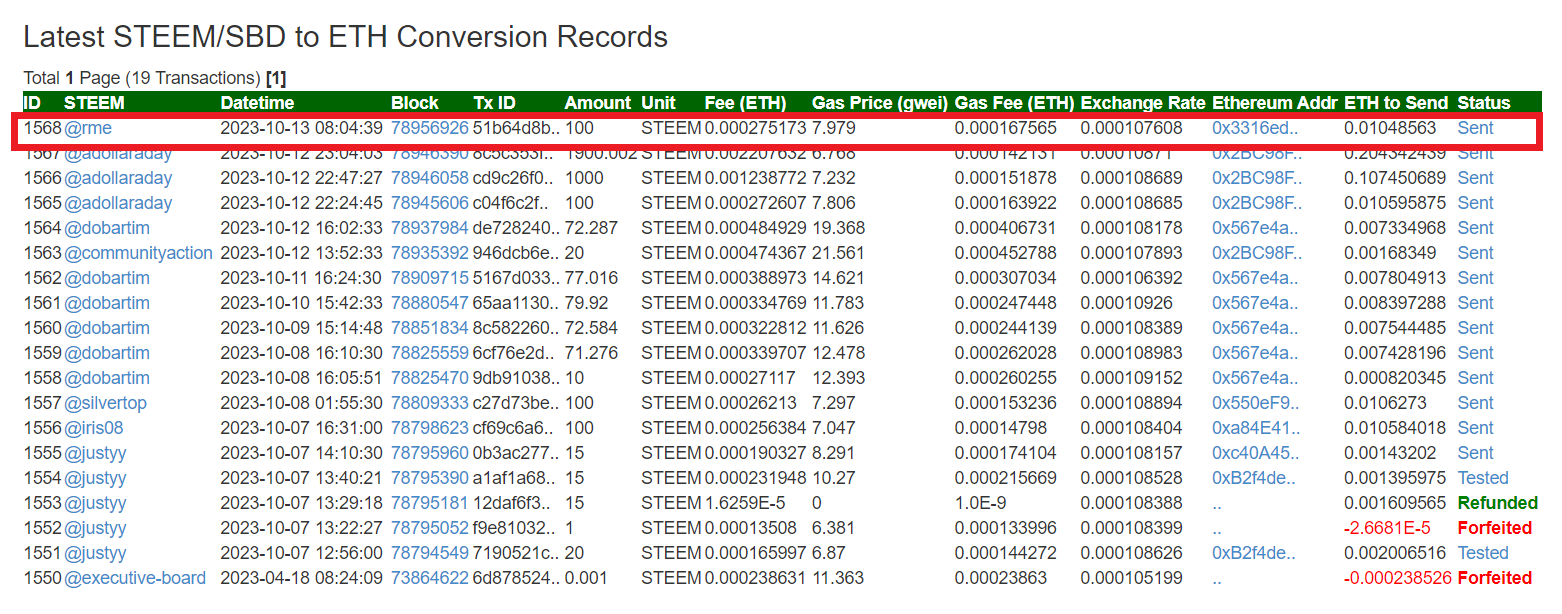Open block 78798623 link
Image resolution: width=1562 pixels, height=614 pixels.
[430, 428]
